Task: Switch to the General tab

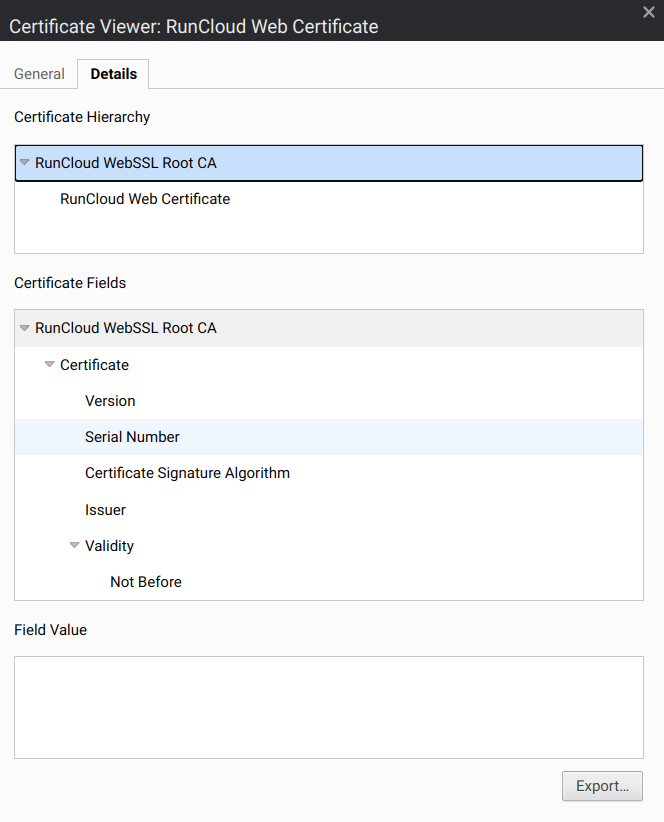Action: coord(39,74)
